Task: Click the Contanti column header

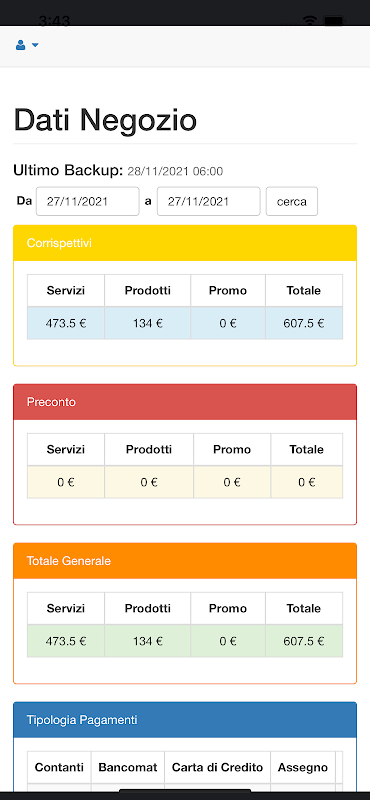Action: pyautogui.click(x=59, y=767)
